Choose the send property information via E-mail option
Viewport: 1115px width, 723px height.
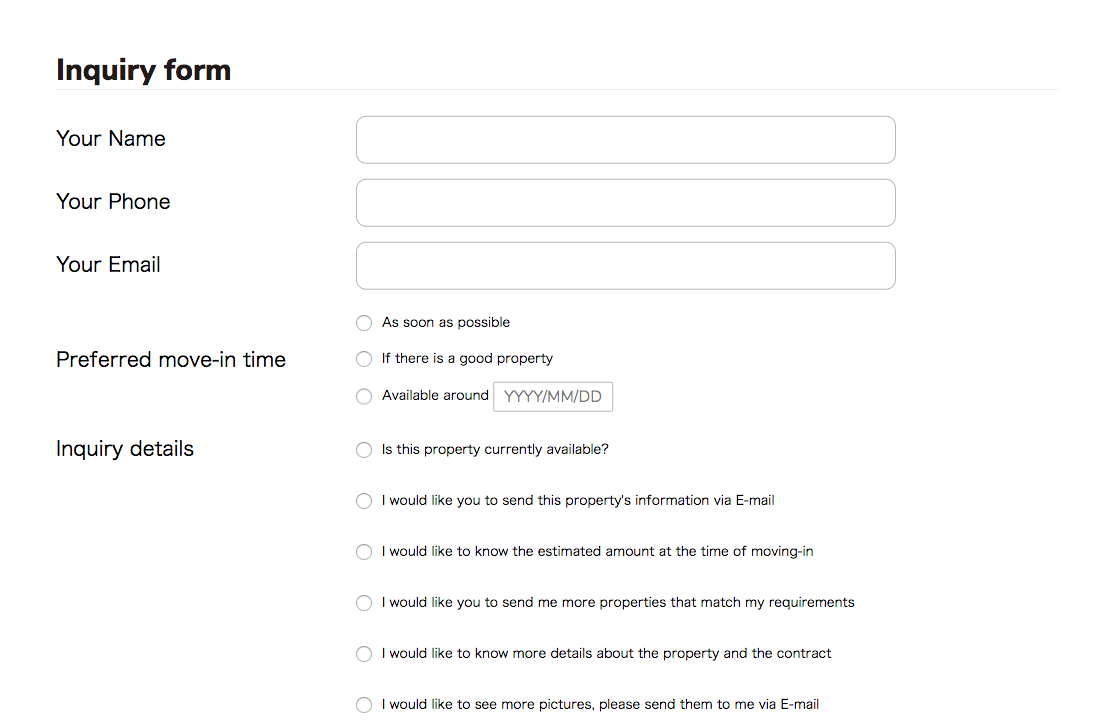click(x=364, y=501)
